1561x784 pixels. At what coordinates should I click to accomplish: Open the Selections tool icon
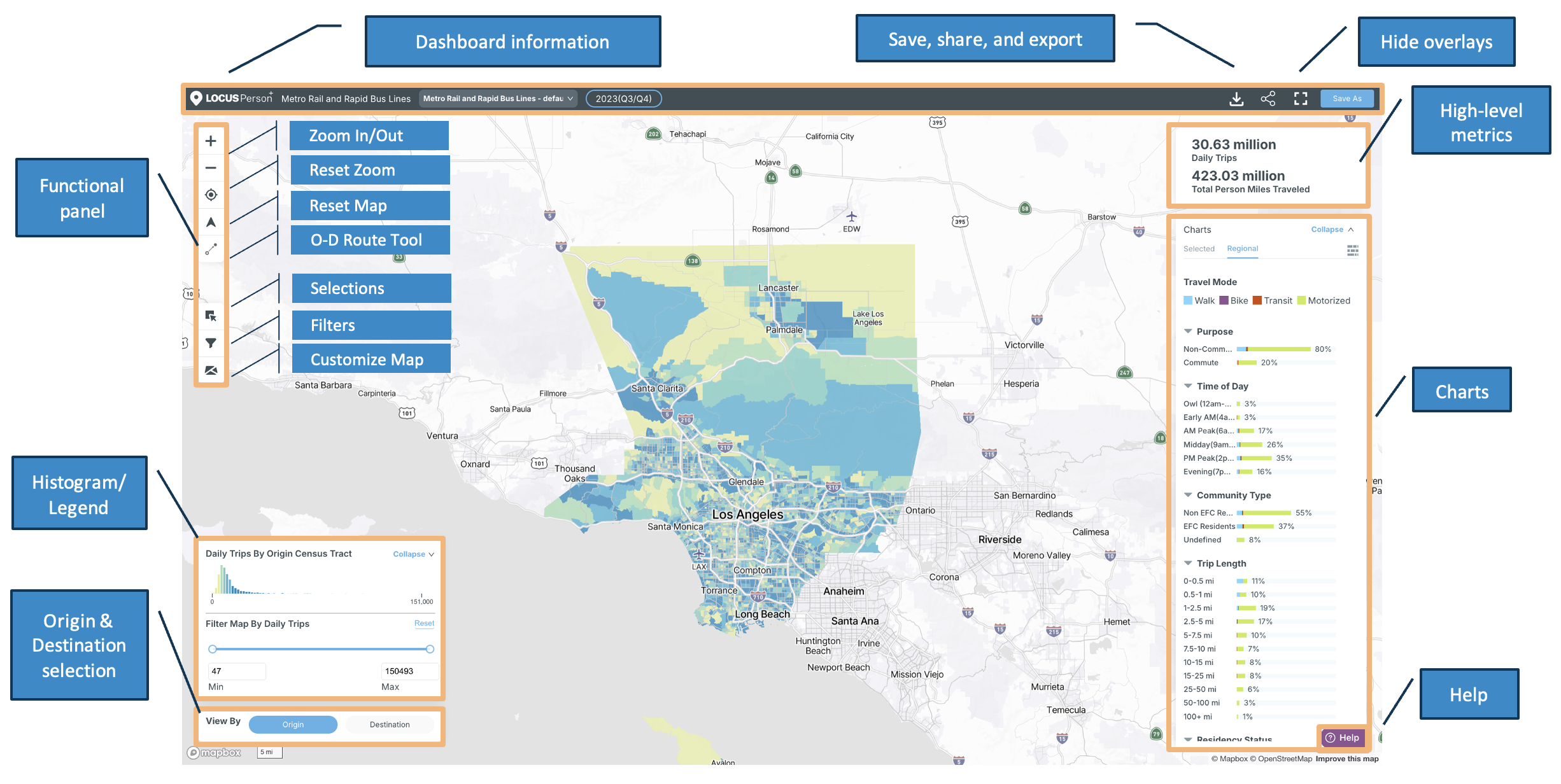point(211,316)
